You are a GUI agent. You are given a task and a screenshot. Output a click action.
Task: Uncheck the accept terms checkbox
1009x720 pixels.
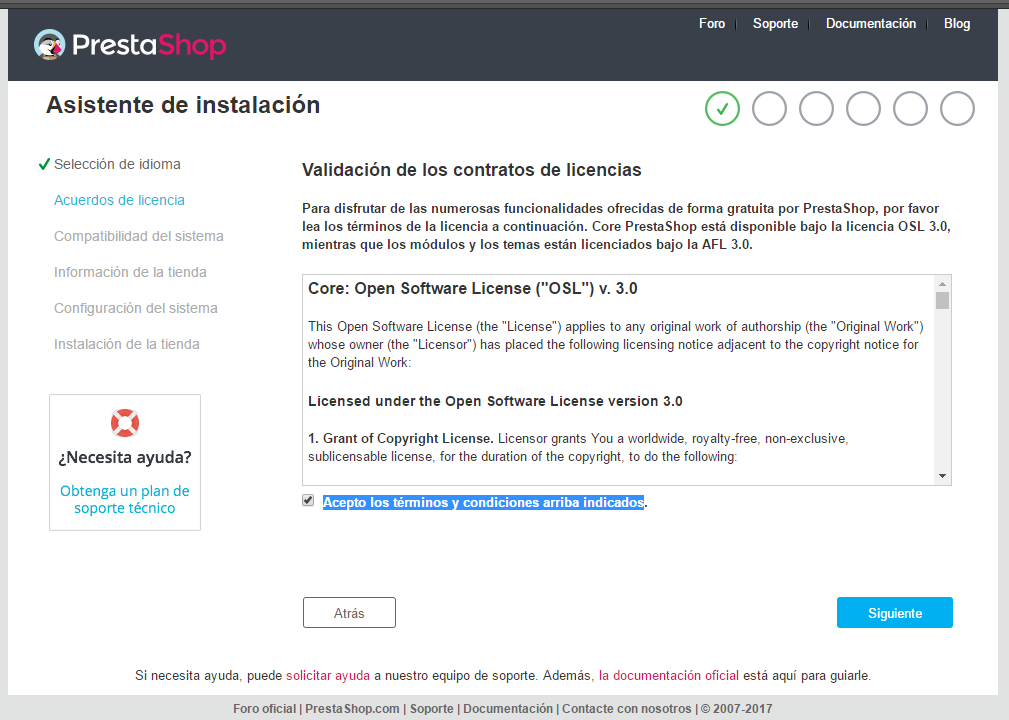click(308, 501)
